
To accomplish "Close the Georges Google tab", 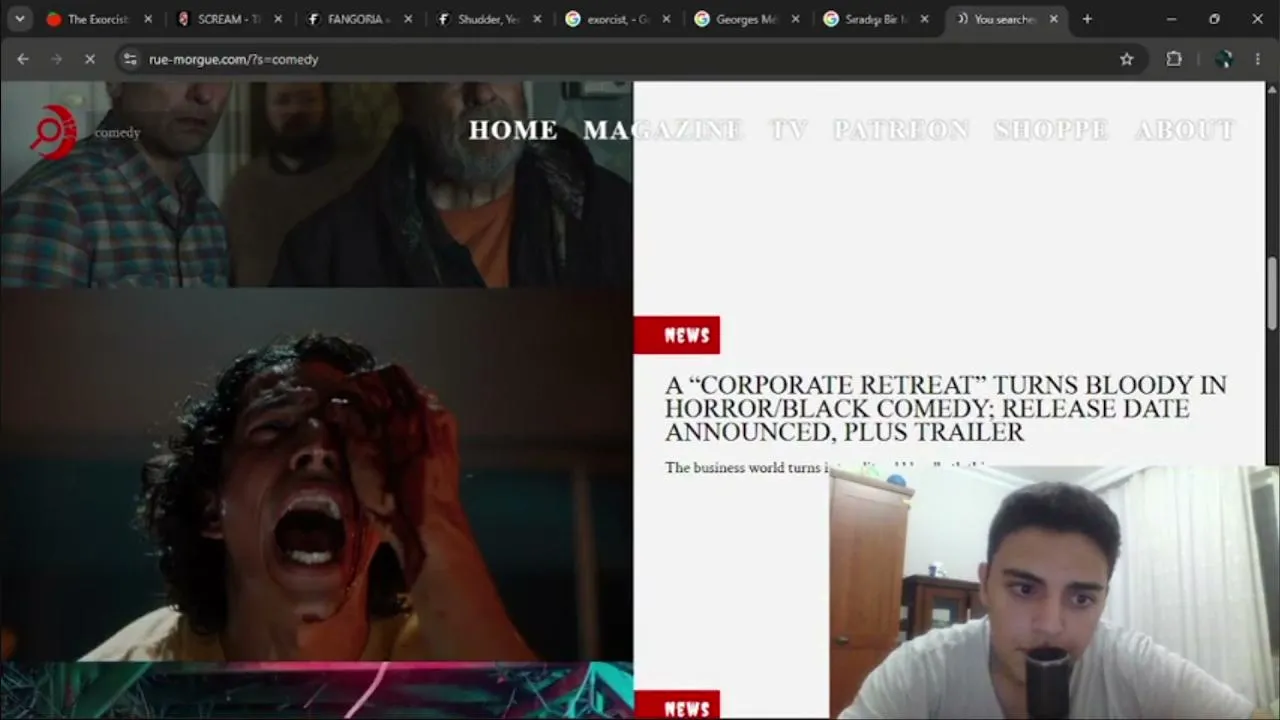I will [796, 19].
